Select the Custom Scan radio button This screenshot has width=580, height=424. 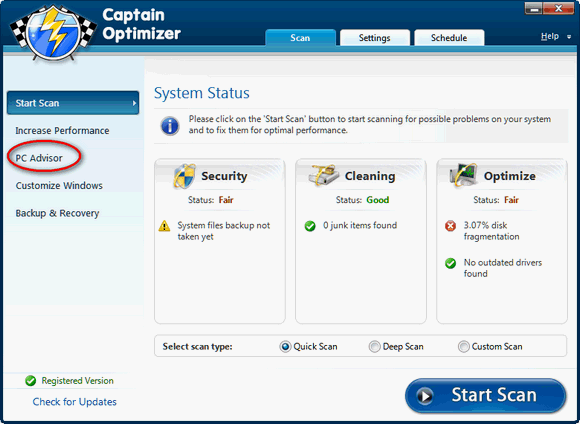[x=463, y=347]
